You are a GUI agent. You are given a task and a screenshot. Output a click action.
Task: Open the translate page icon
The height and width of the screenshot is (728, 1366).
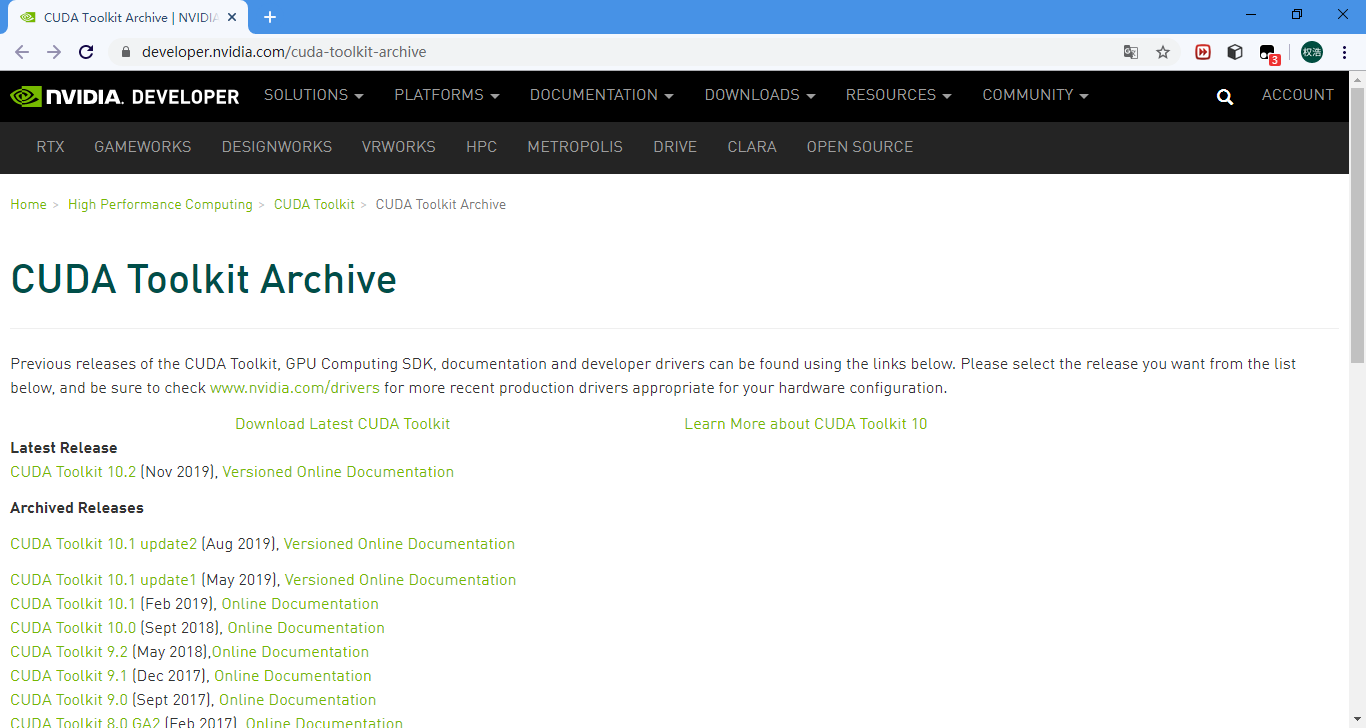1131,52
